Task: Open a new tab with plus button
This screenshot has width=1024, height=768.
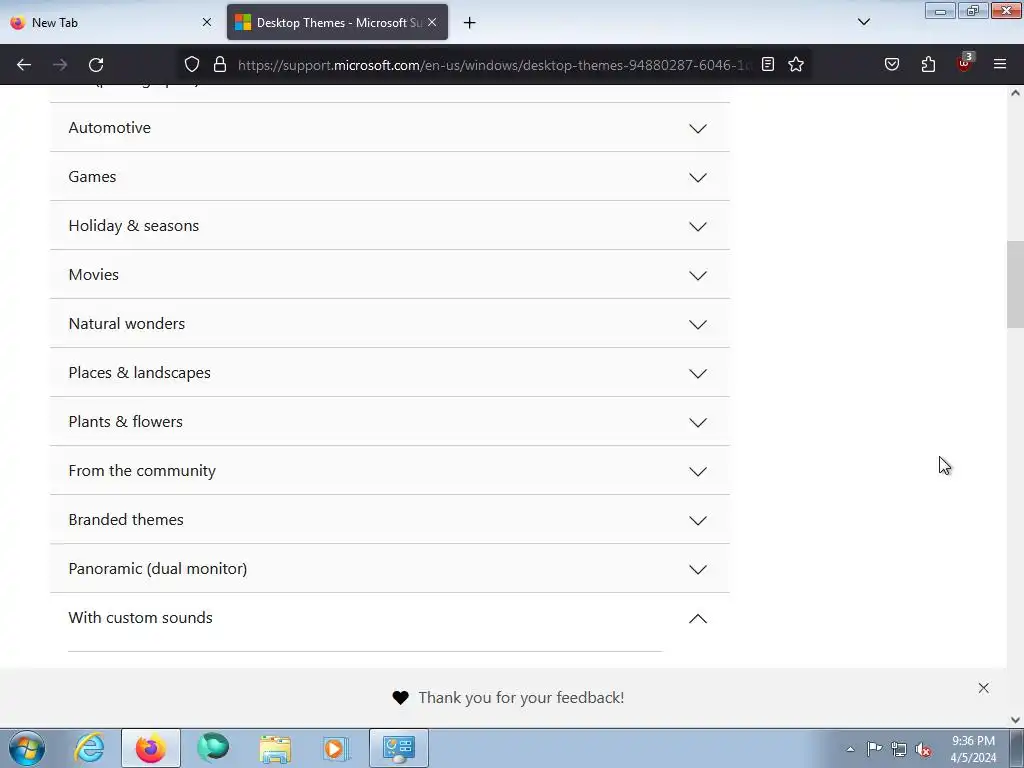Action: (x=470, y=23)
